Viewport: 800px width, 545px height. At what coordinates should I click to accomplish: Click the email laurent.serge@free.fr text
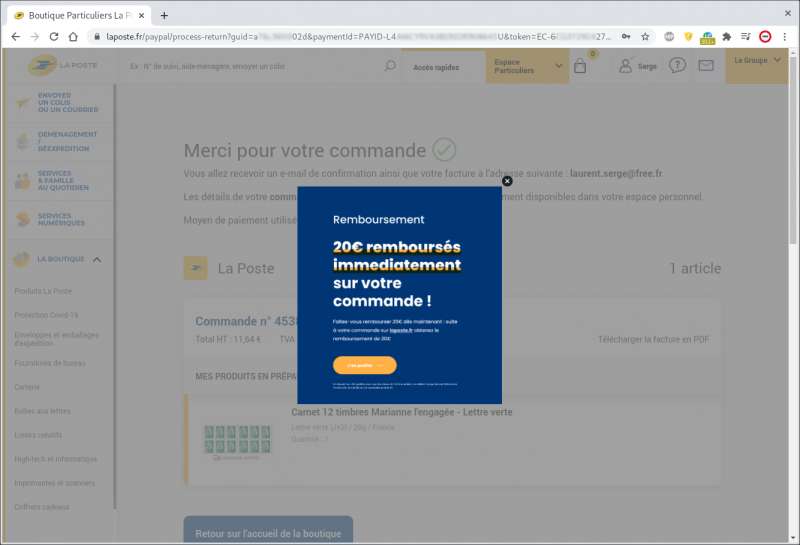616,174
